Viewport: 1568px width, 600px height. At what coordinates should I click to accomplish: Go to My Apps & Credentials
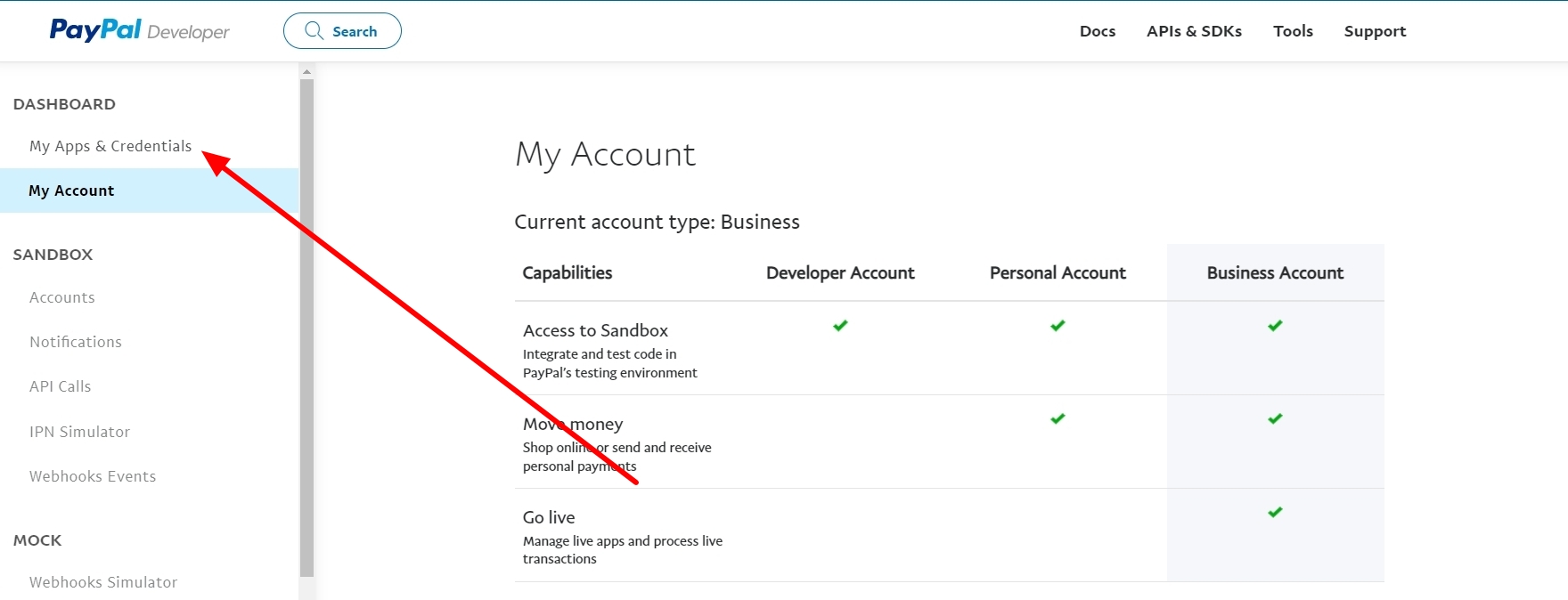click(110, 146)
